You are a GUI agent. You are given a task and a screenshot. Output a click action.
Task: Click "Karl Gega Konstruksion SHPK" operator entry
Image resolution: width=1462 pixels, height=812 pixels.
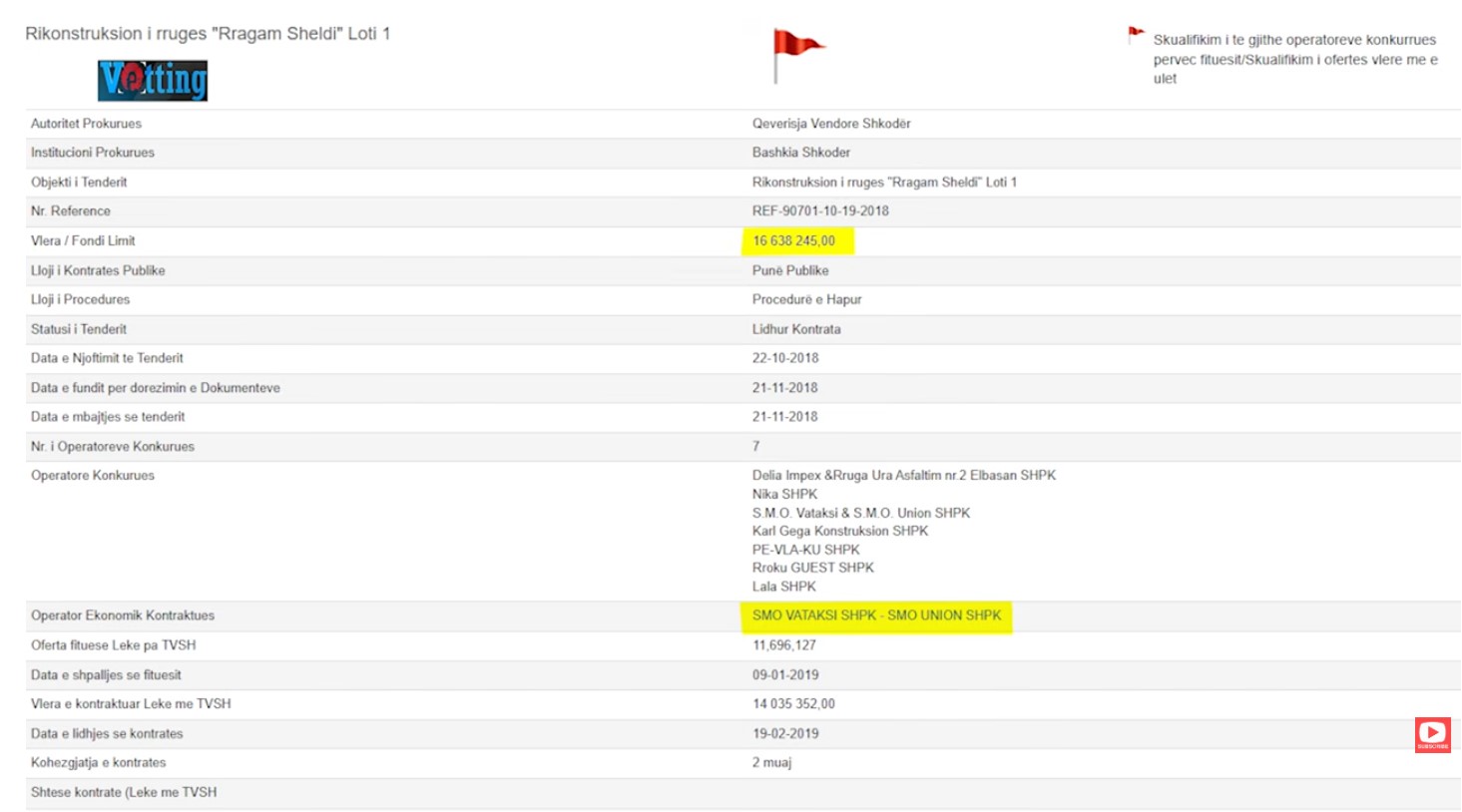point(839,531)
